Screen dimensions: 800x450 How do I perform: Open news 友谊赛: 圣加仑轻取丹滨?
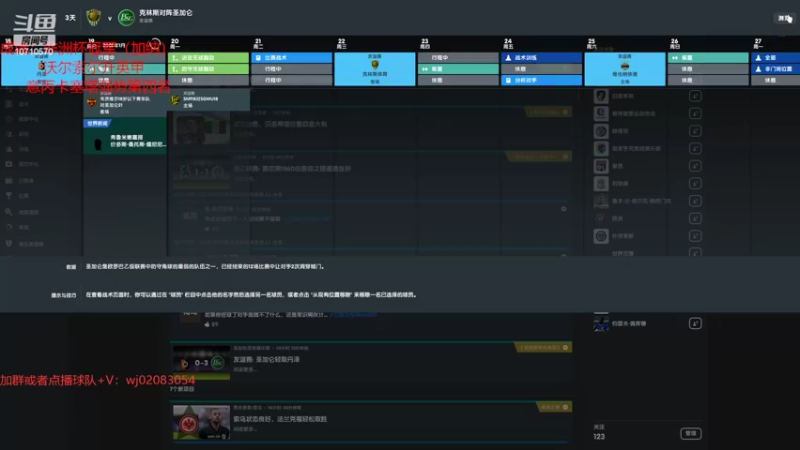click(x=266, y=360)
